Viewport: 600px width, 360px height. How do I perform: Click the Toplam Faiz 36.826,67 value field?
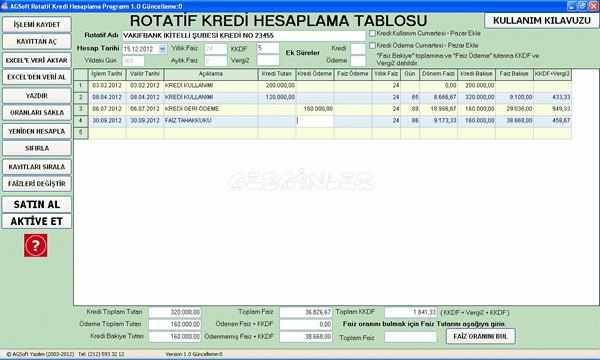coord(306,312)
